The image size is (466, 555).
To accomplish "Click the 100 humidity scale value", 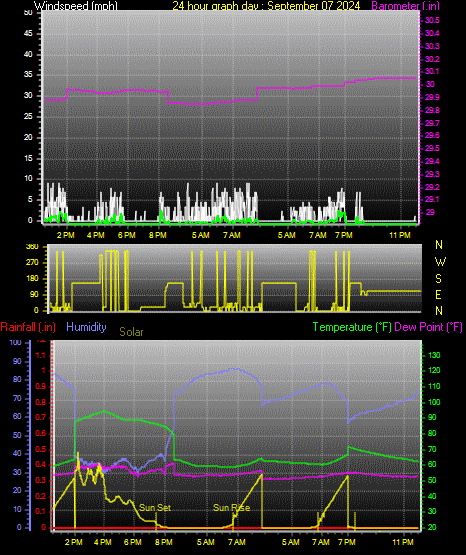I will pyautogui.click(x=16, y=342).
